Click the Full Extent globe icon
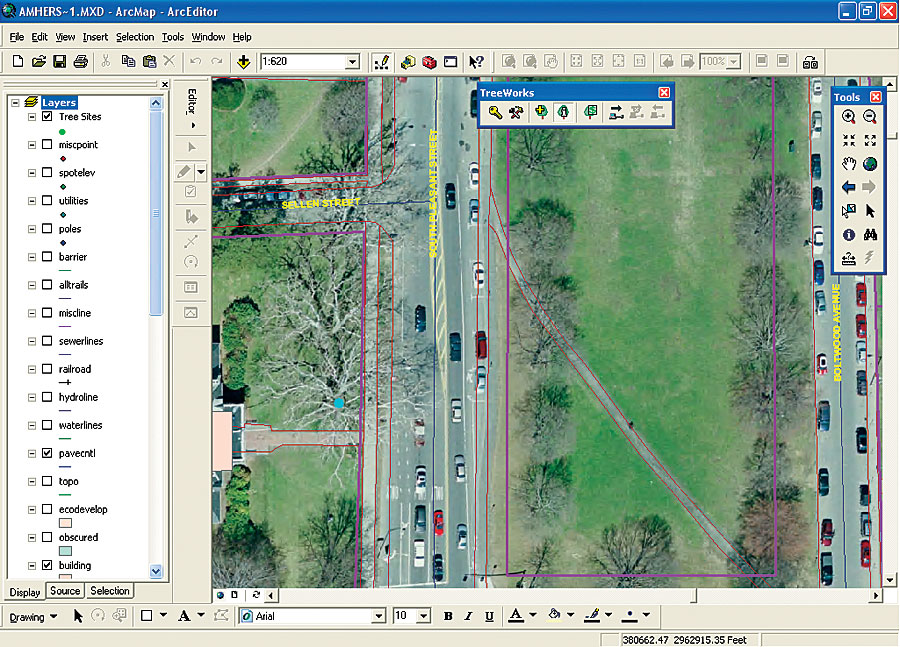Image resolution: width=900 pixels, height=647 pixels. click(870, 164)
